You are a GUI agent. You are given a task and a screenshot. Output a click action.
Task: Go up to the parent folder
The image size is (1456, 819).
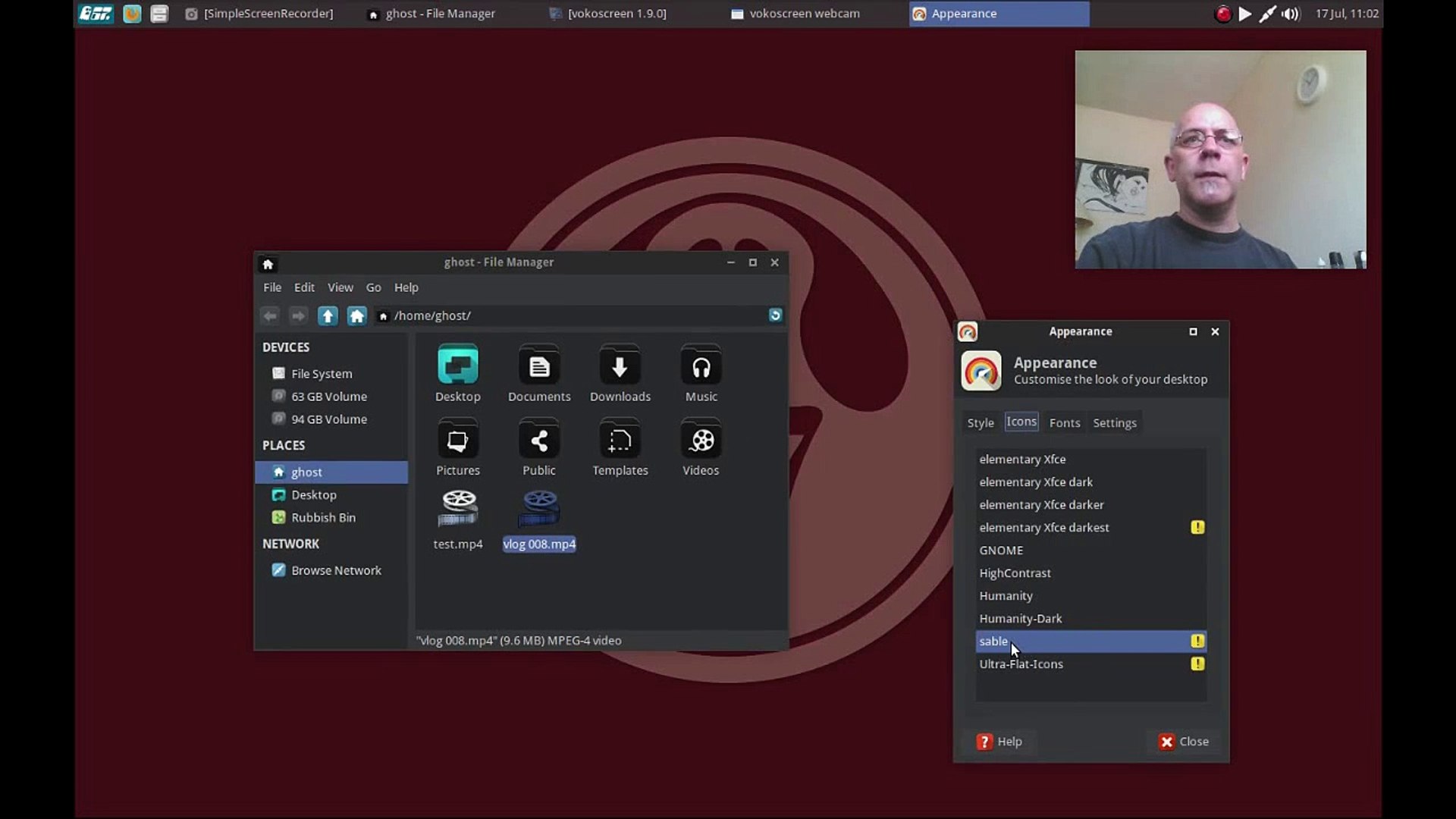pos(328,315)
